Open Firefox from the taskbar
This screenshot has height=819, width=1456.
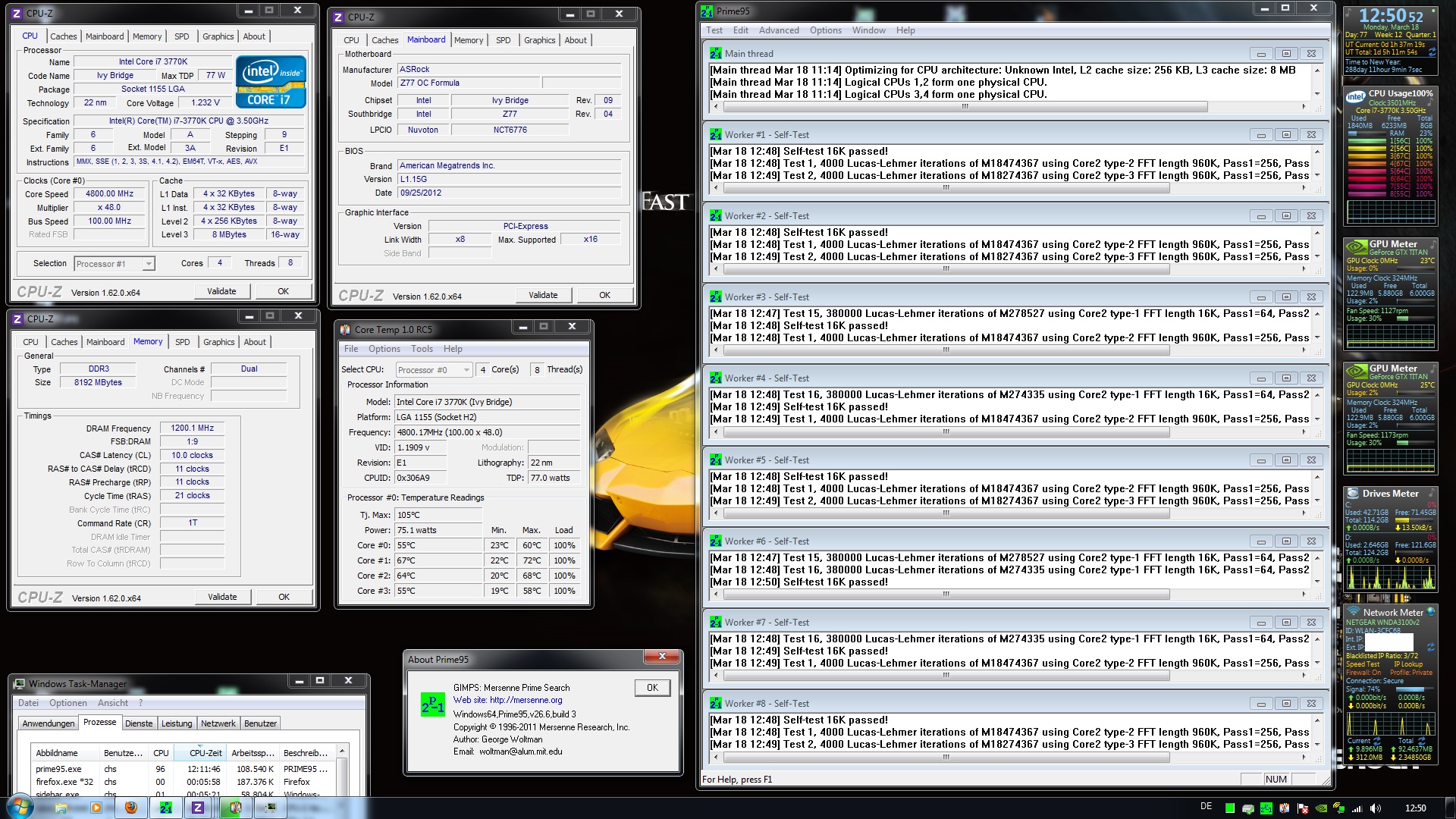pyautogui.click(x=131, y=808)
